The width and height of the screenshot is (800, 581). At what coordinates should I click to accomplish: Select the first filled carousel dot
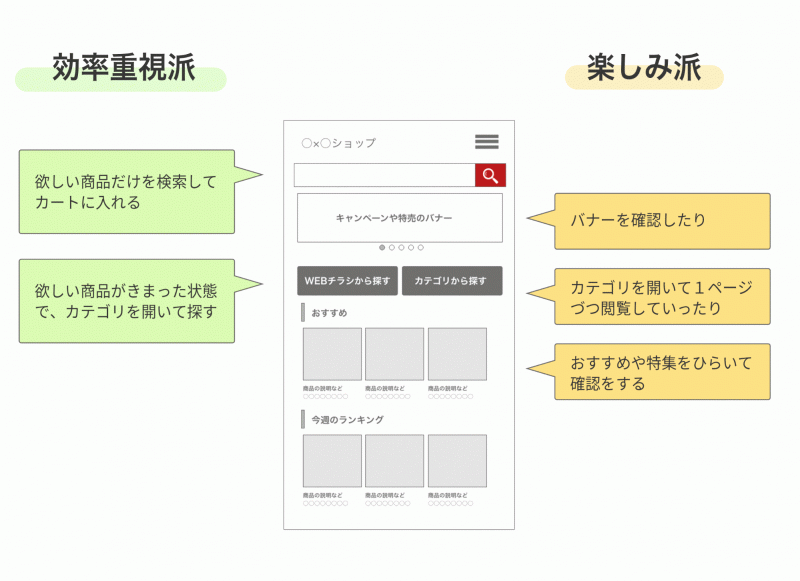tap(382, 247)
